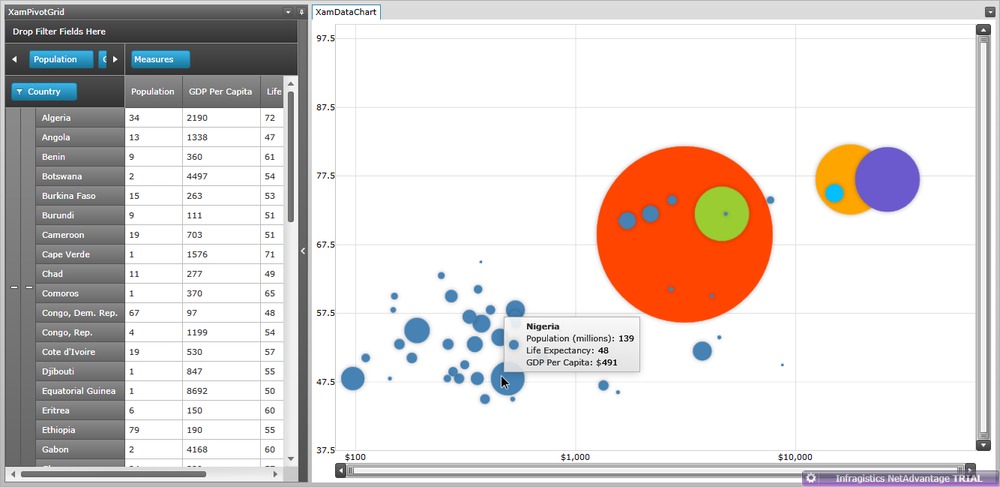Click population cell value 67
This screenshot has height=487, width=1000.
[154, 313]
